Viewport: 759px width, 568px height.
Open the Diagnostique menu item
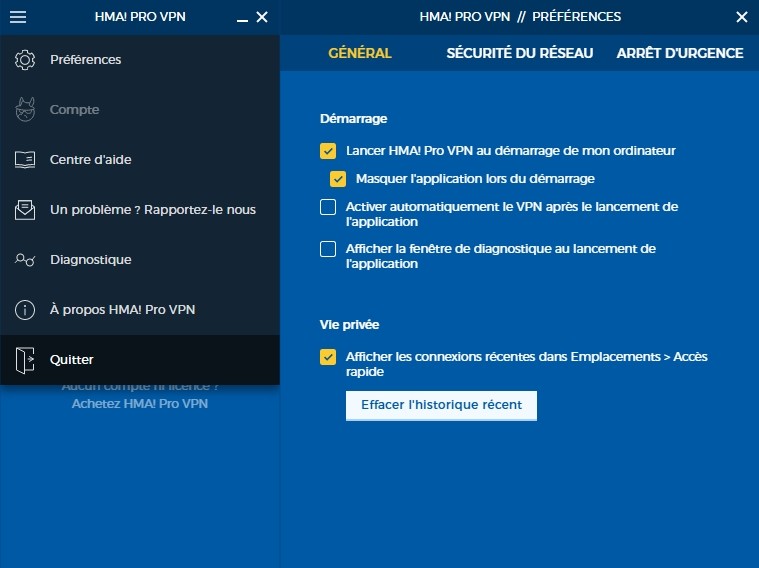click(140, 260)
